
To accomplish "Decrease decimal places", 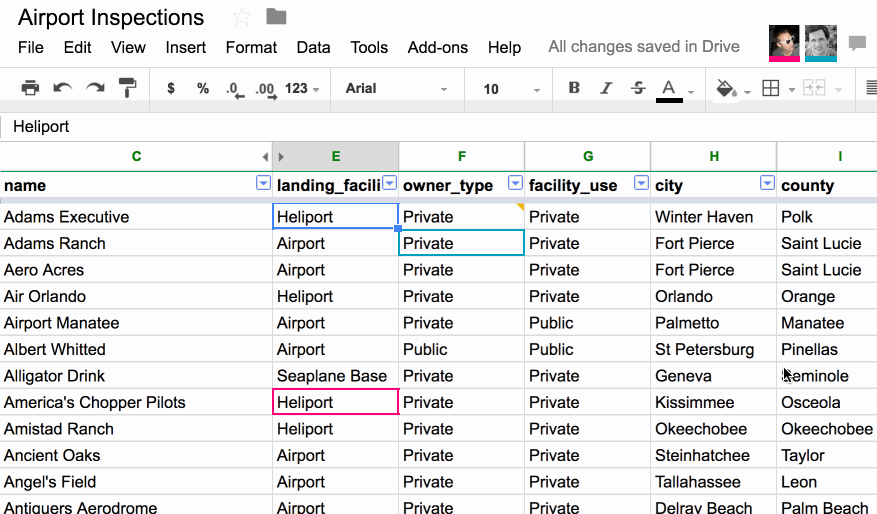I will (235, 90).
